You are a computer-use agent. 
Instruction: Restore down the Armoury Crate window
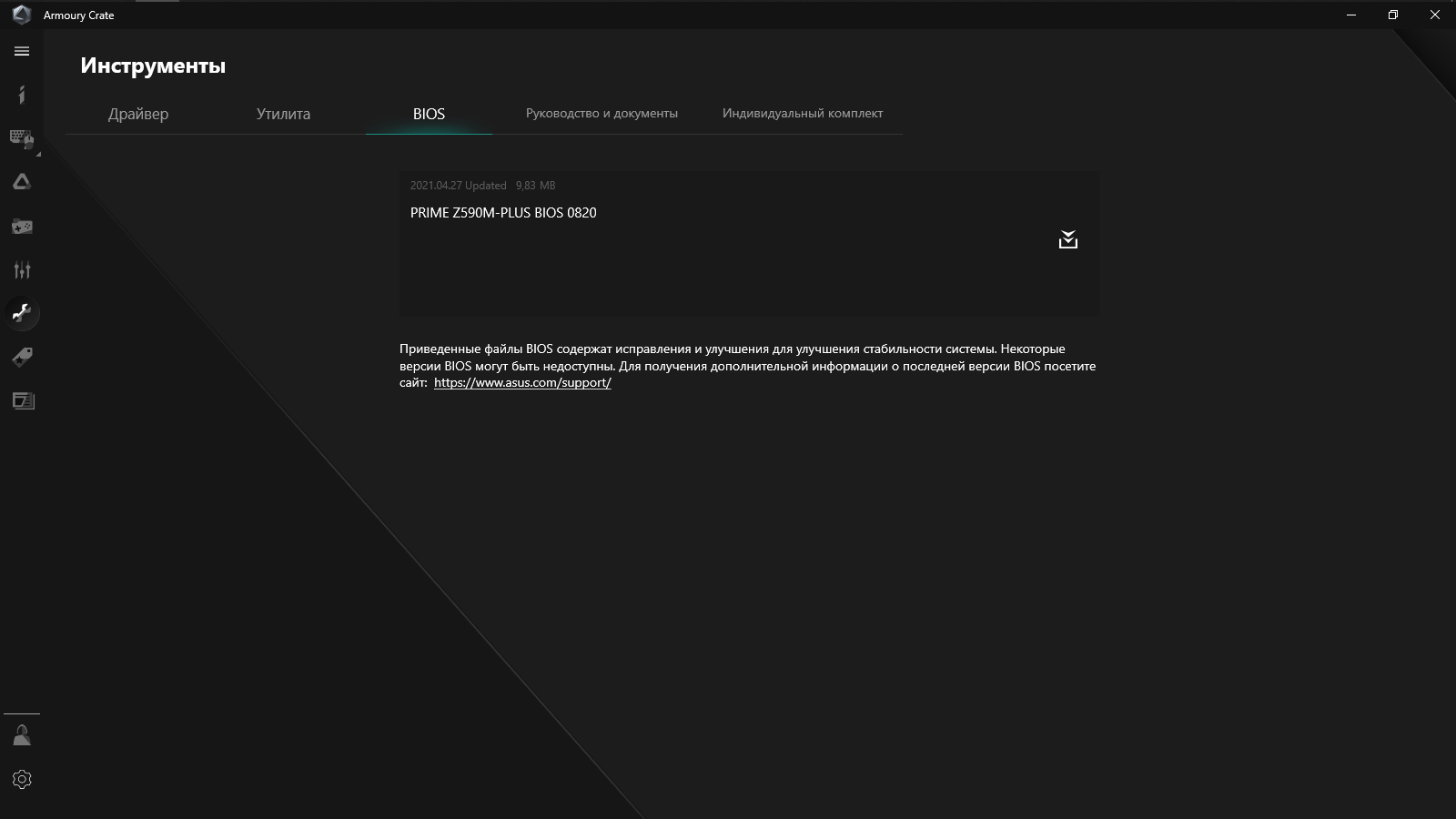coord(1393,15)
